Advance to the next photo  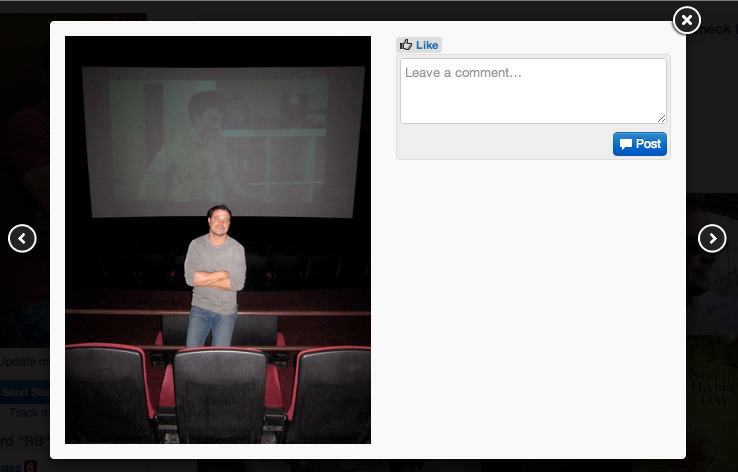click(711, 238)
